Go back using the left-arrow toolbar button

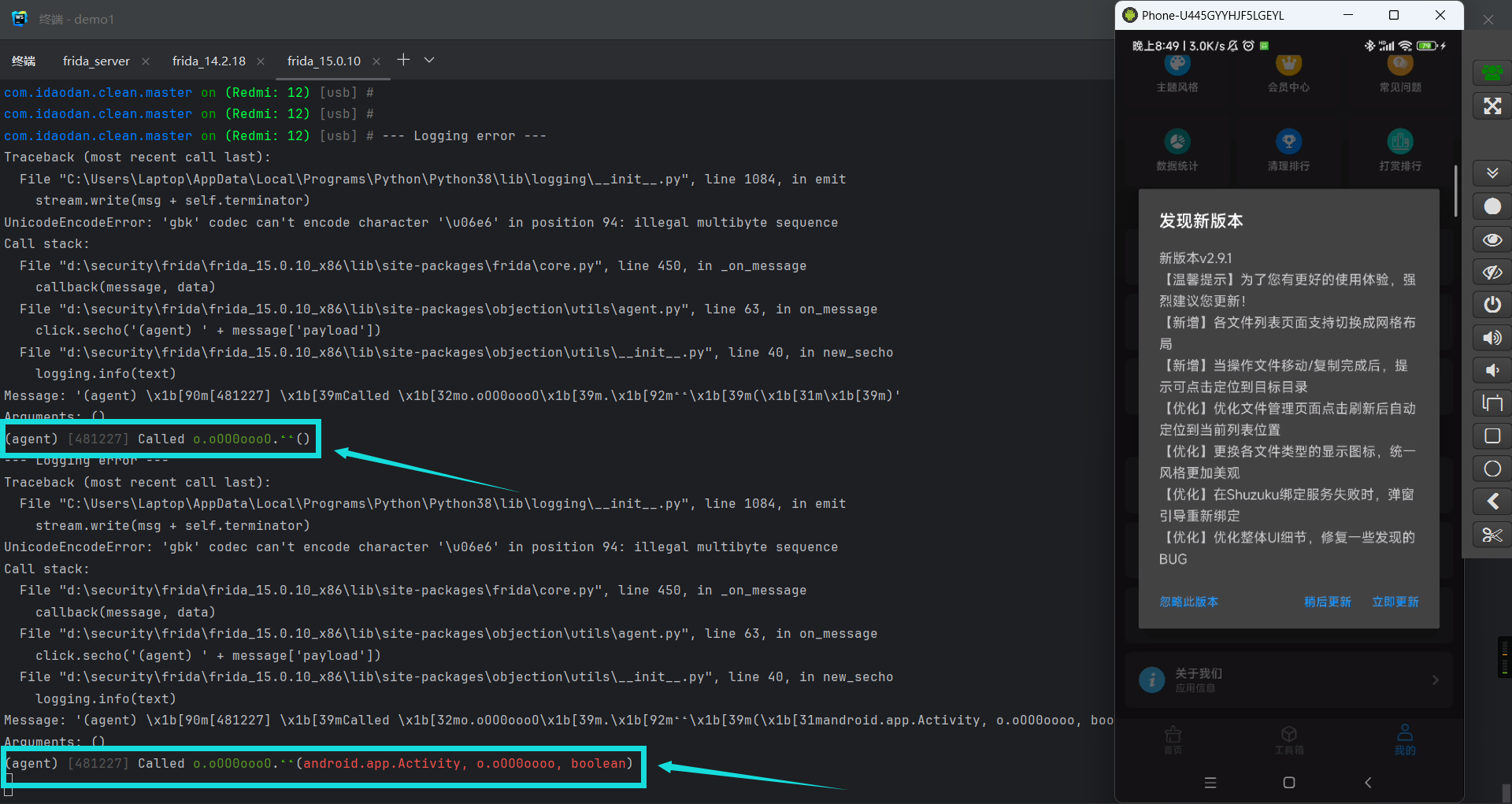[1492, 502]
